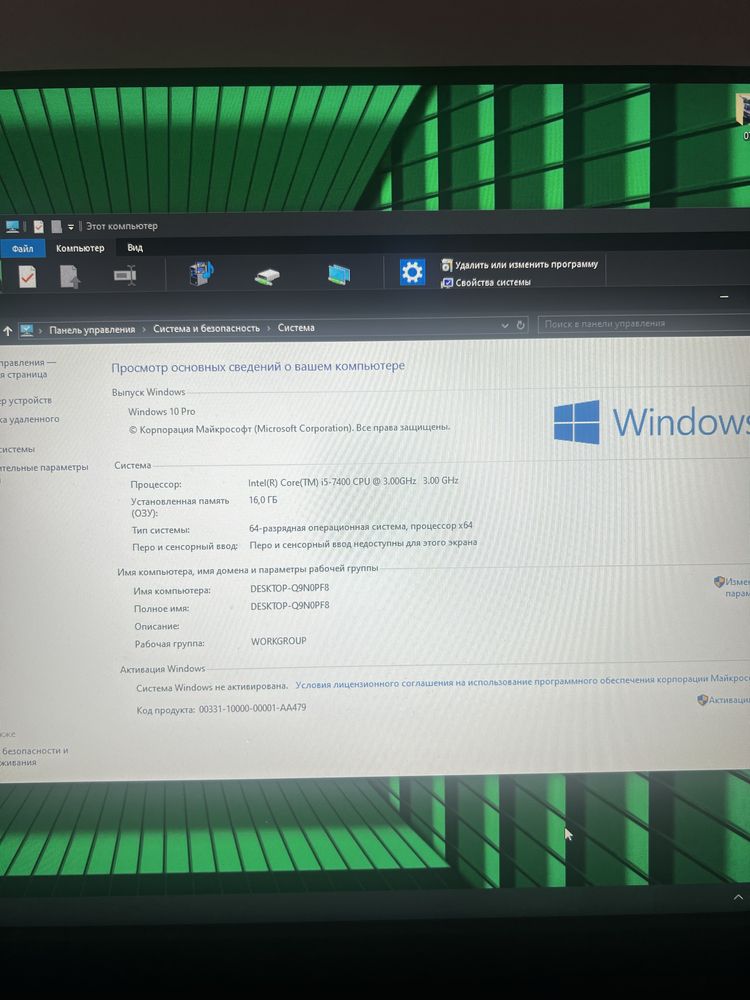Click the Up arrow navigation button
The height and width of the screenshot is (1000, 750).
pos(8,330)
